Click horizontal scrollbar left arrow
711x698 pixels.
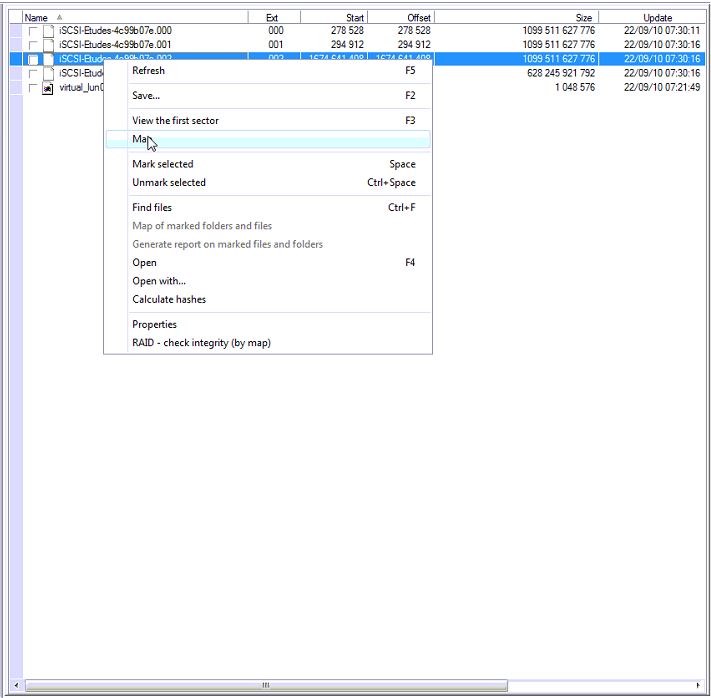pyautogui.click(x=16, y=685)
